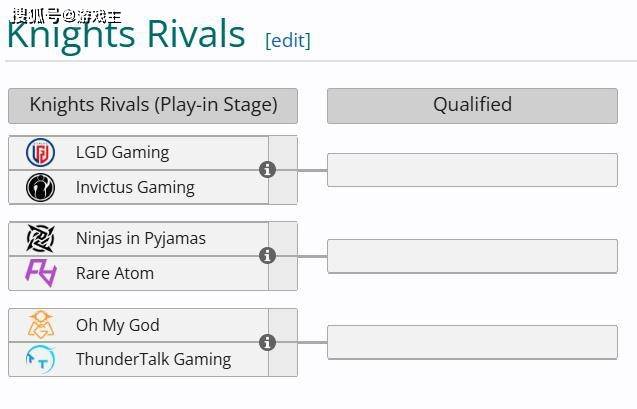Click the Invictus Gaming team logo
637x409 pixels.
tap(41, 187)
